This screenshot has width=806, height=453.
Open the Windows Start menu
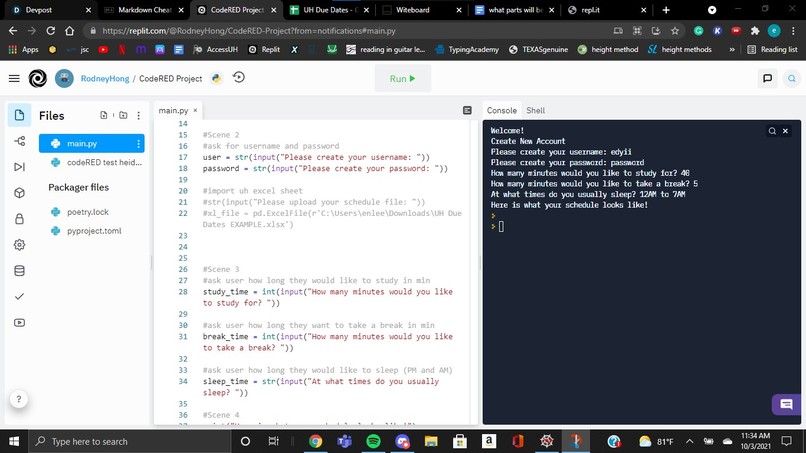point(14,441)
